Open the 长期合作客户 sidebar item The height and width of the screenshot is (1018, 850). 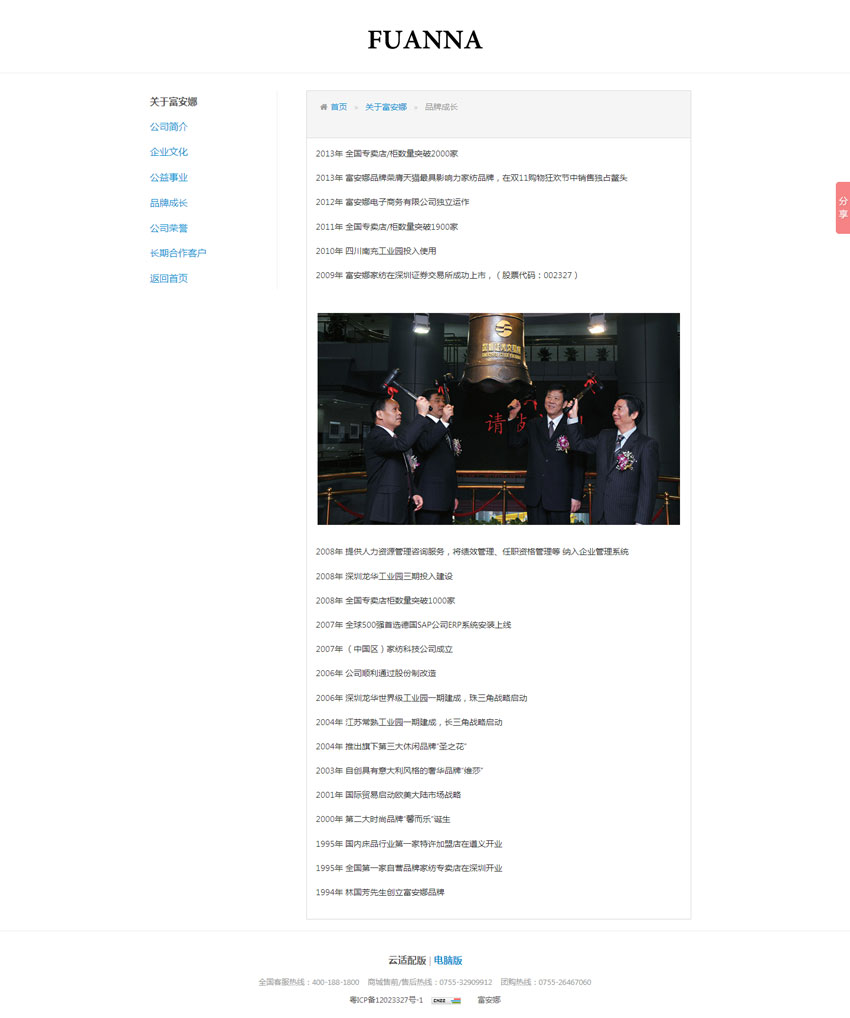coord(178,253)
